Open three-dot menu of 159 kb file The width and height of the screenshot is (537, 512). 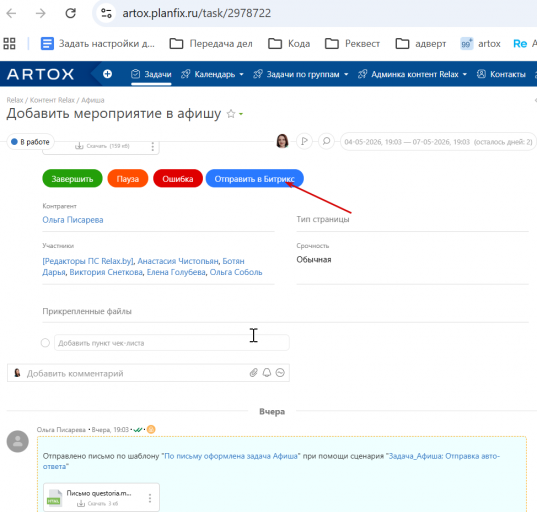point(152,147)
